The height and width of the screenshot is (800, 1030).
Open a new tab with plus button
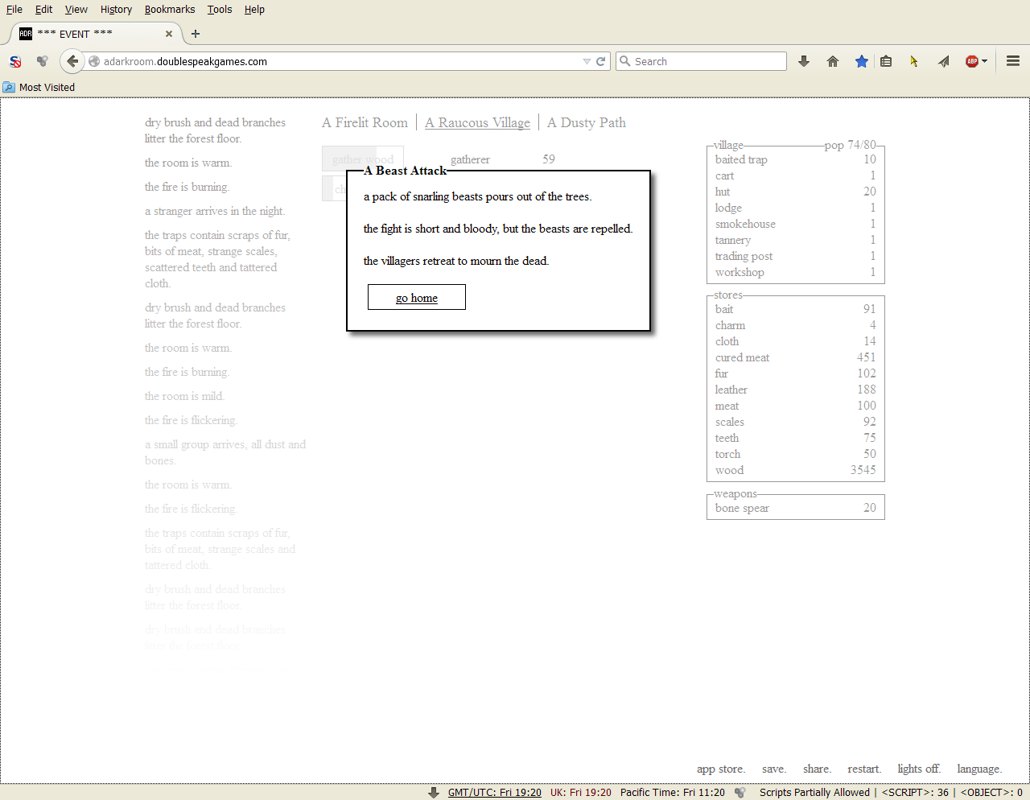coord(195,33)
